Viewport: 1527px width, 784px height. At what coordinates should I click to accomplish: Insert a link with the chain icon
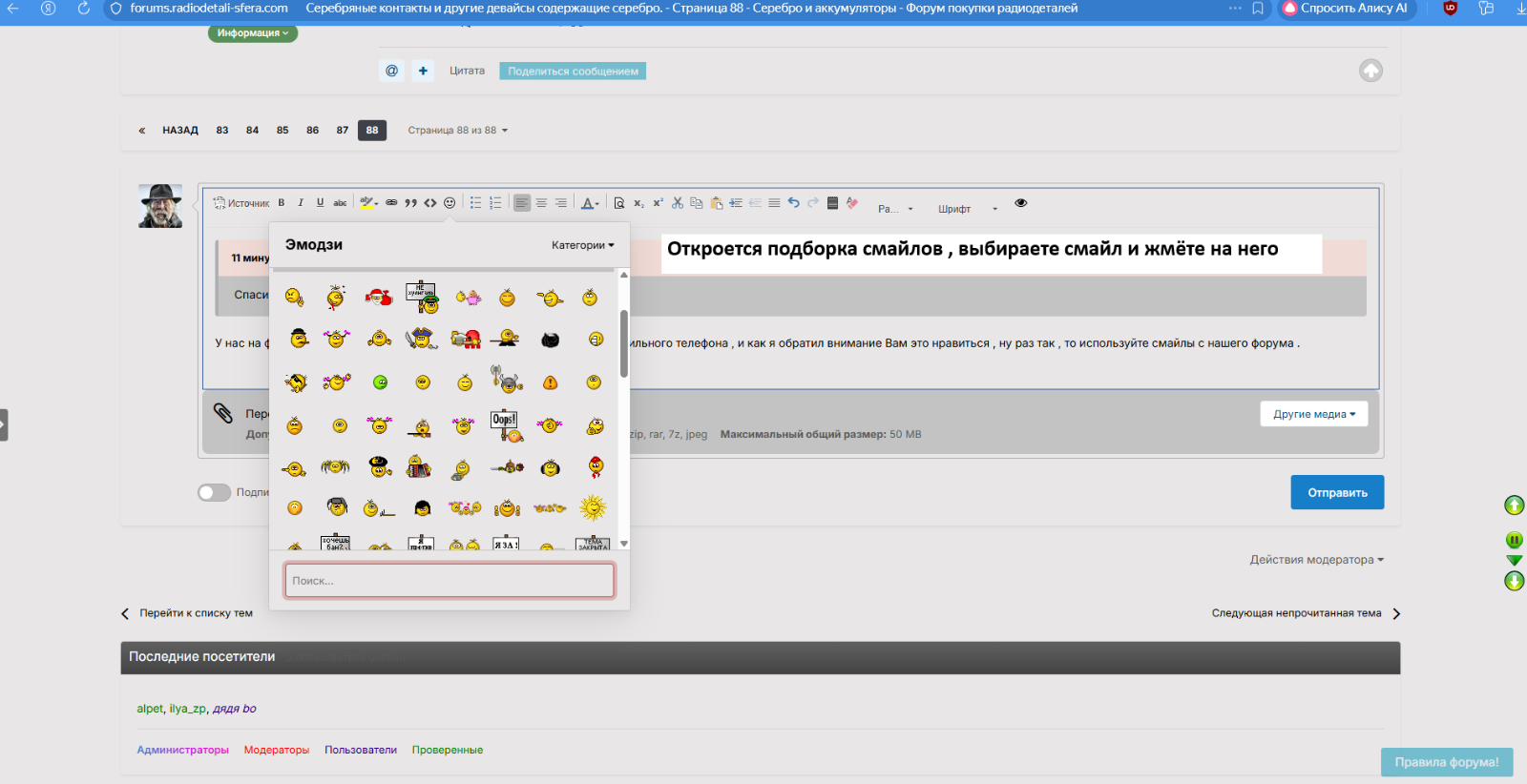pyautogui.click(x=391, y=203)
